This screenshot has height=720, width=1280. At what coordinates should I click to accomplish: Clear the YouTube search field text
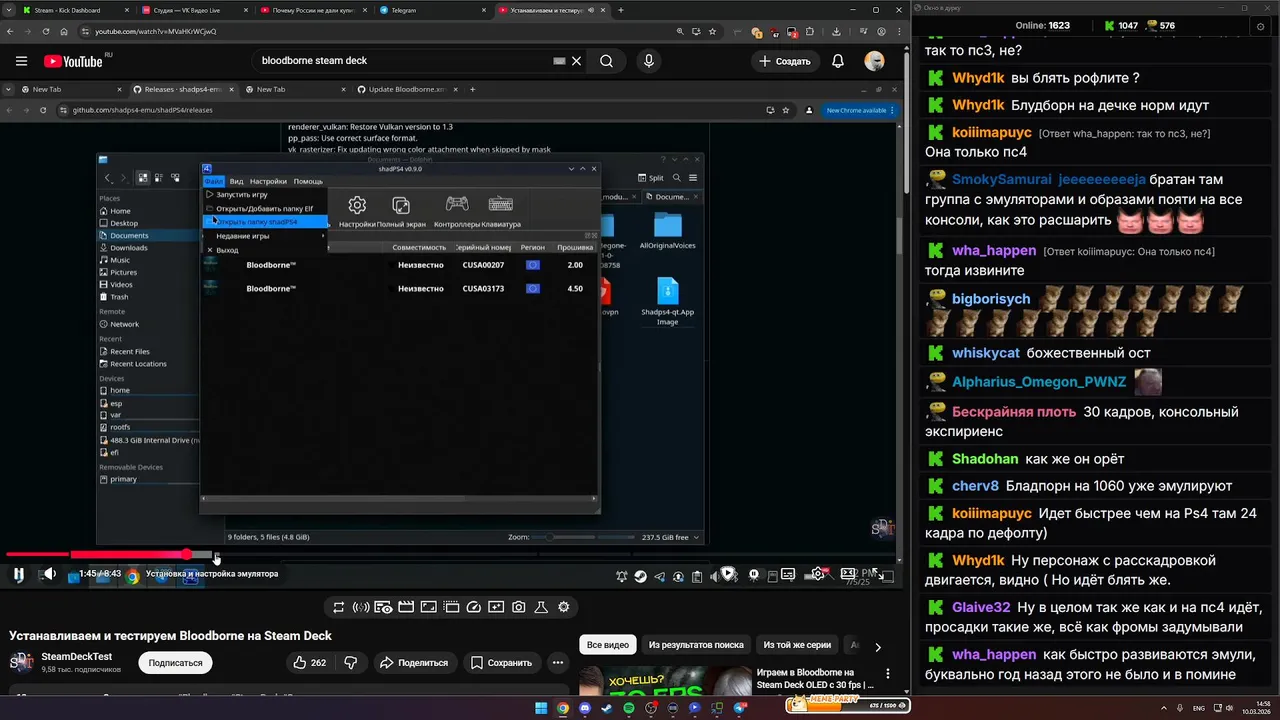576,61
